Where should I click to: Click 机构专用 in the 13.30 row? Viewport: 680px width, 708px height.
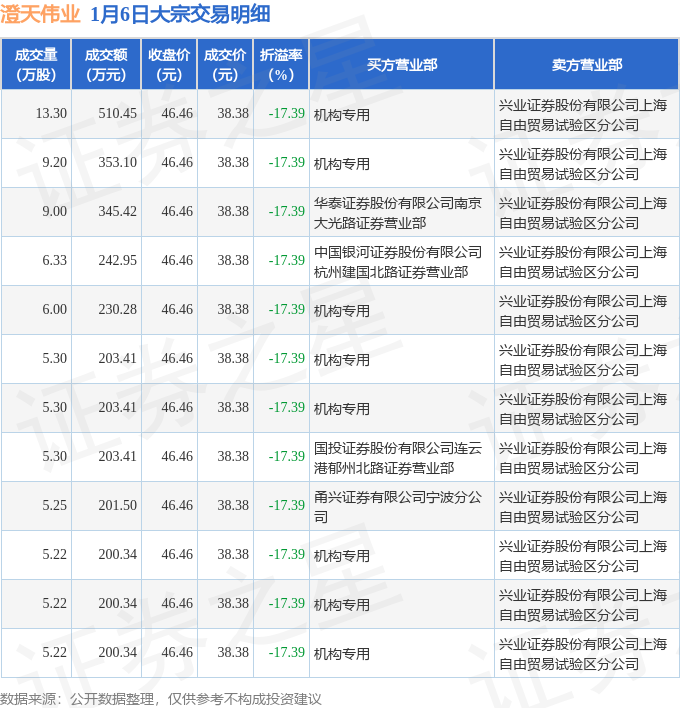342,115
